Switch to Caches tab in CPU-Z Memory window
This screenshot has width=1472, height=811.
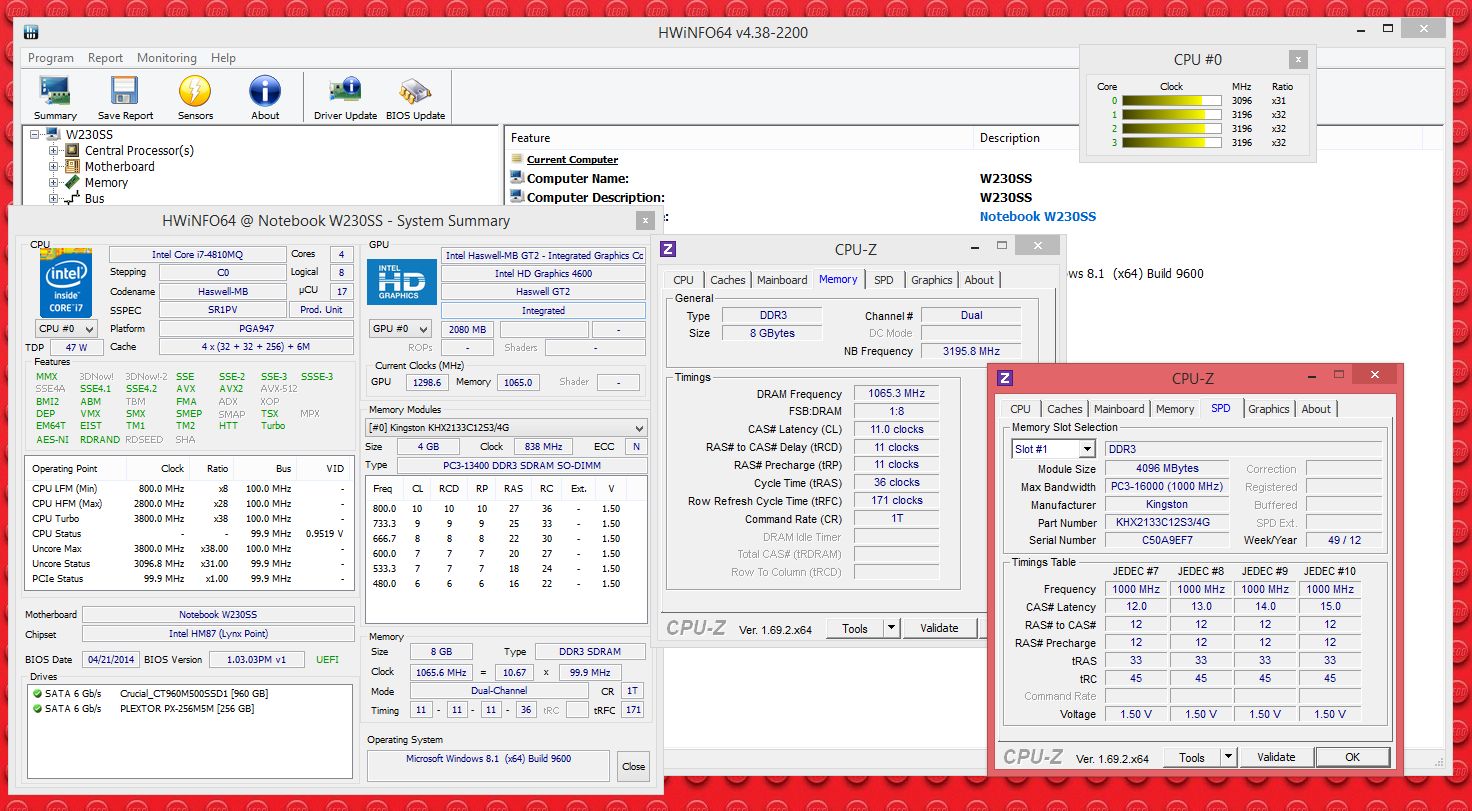coord(728,280)
